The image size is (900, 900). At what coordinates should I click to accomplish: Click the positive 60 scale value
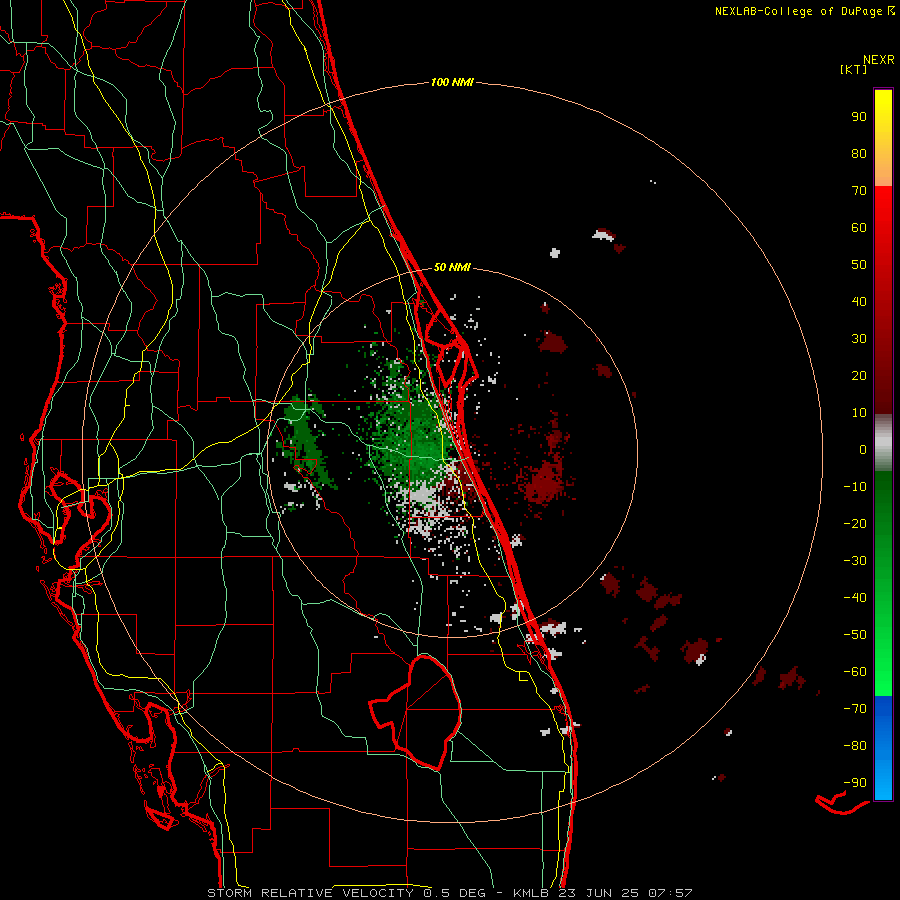pos(859,227)
